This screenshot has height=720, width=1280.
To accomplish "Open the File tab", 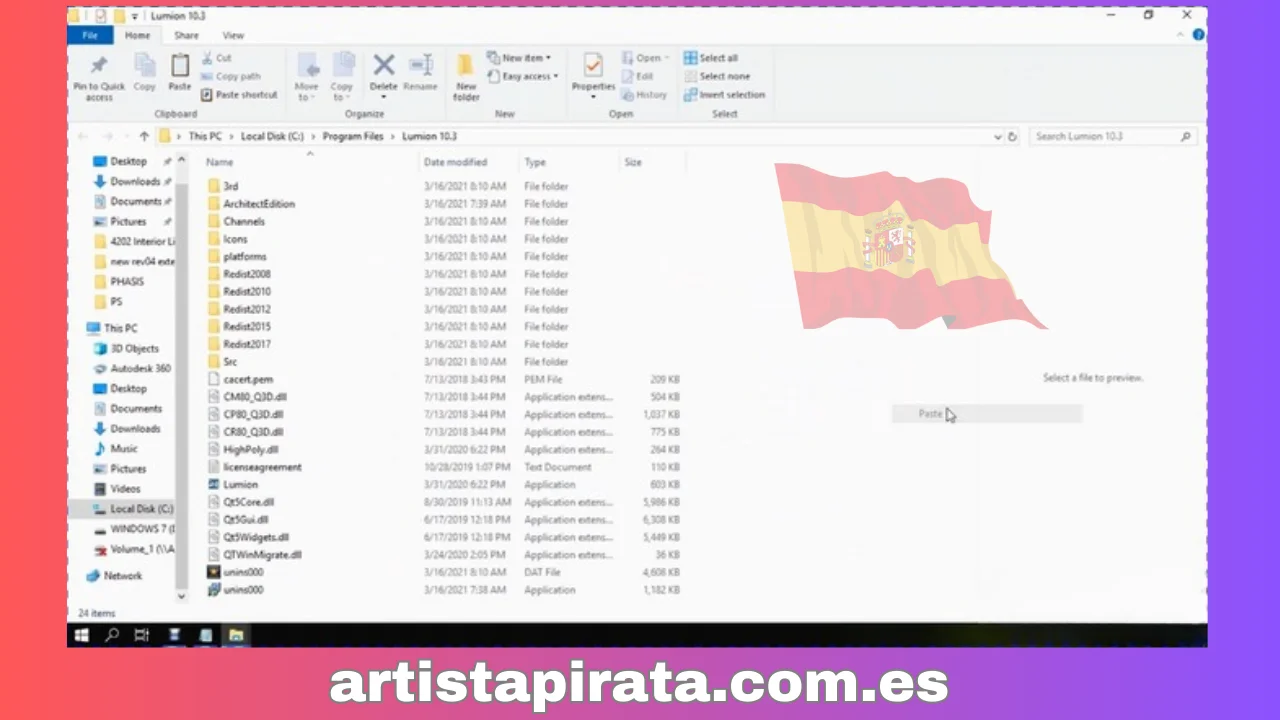I will 90,35.
